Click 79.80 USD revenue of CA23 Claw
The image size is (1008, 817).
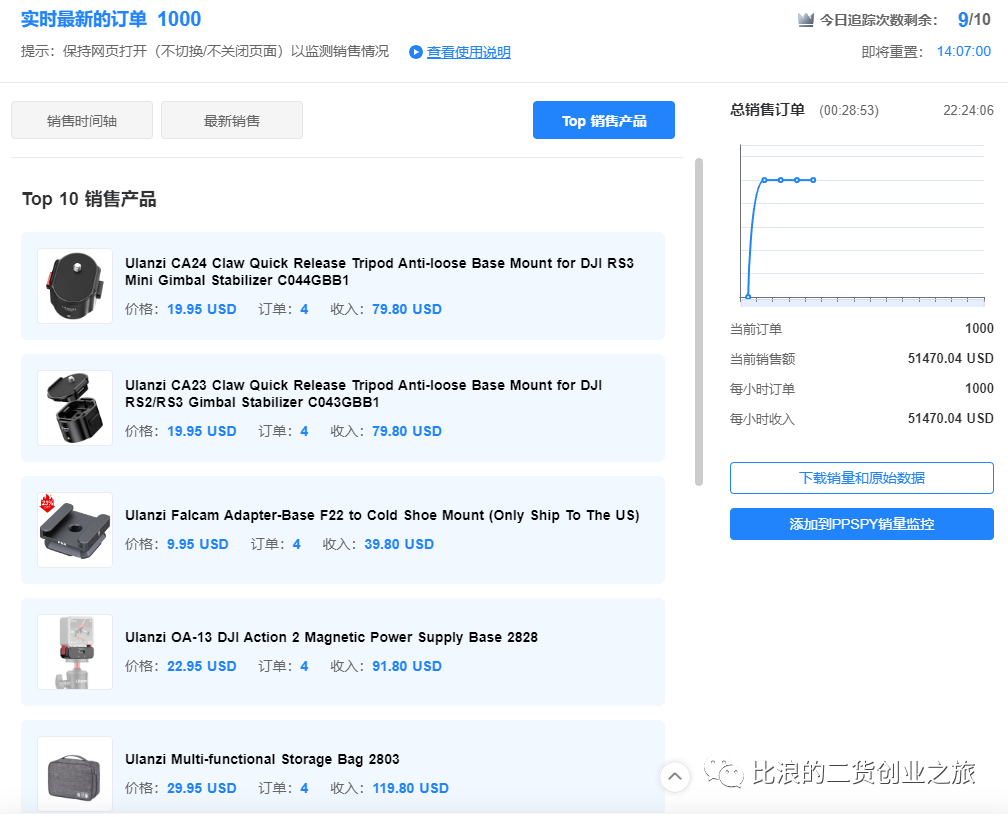coord(407,431)
